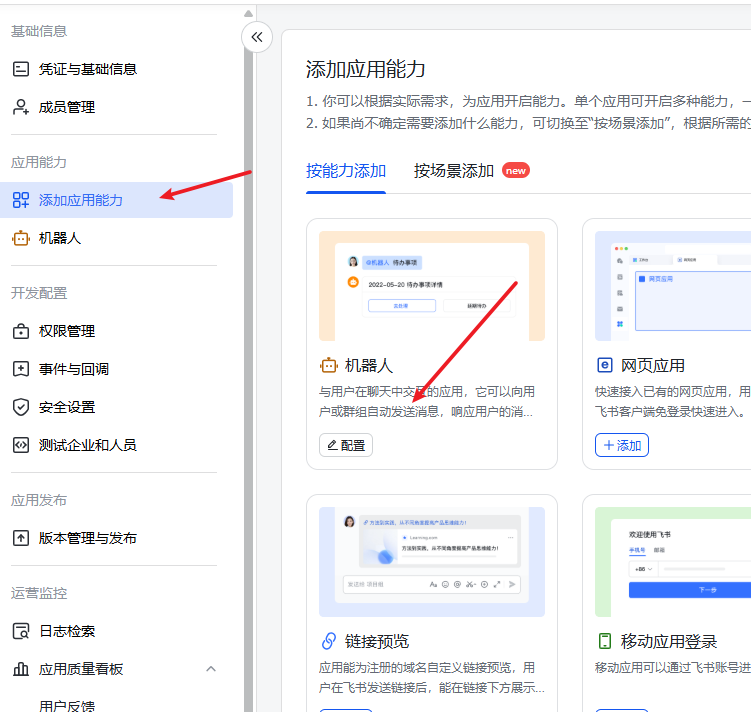Click the 网页应用 card title
Screen dimensions: 751x712
point(653,366)
